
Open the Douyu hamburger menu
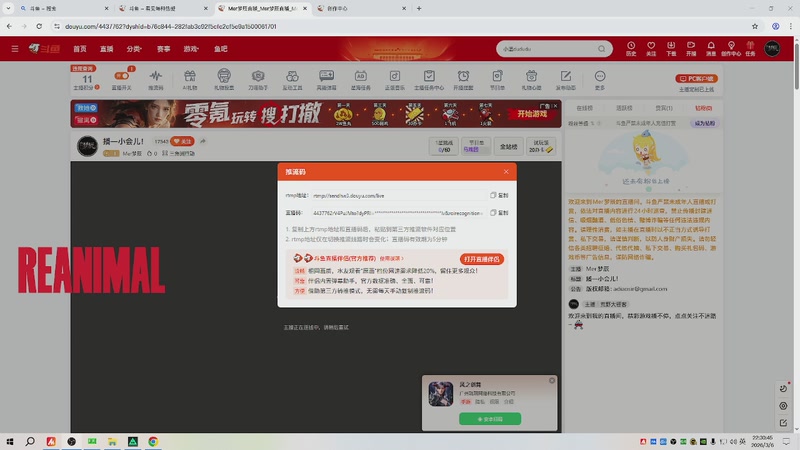(x=15, y=49)
